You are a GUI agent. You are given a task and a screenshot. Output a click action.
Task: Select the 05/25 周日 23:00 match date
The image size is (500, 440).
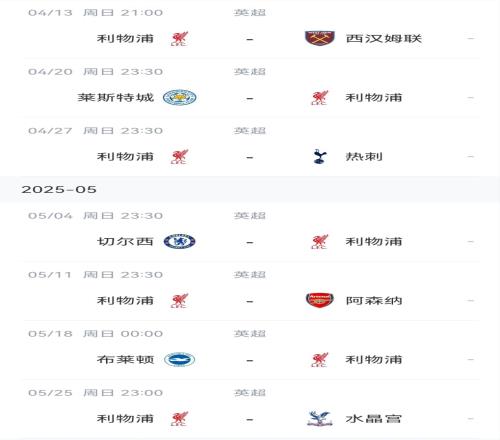(96, 393)
